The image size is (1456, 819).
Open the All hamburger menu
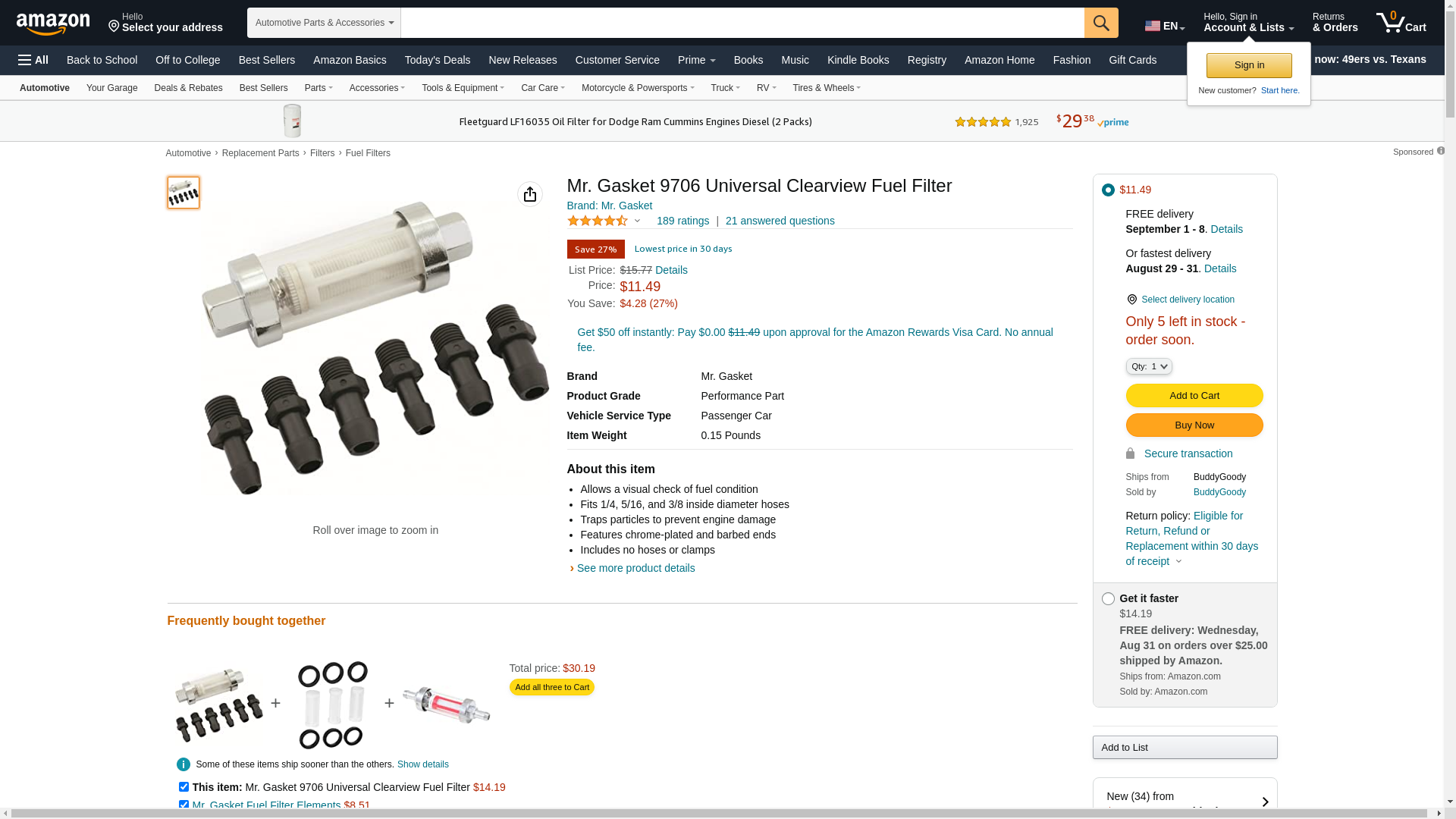tap(33, 60)
